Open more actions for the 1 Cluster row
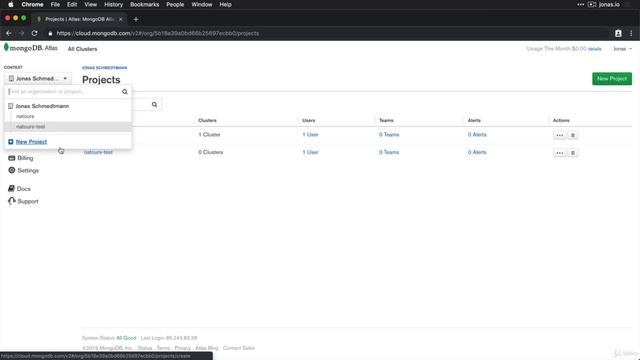640x360 pixels. coord(560,135)
